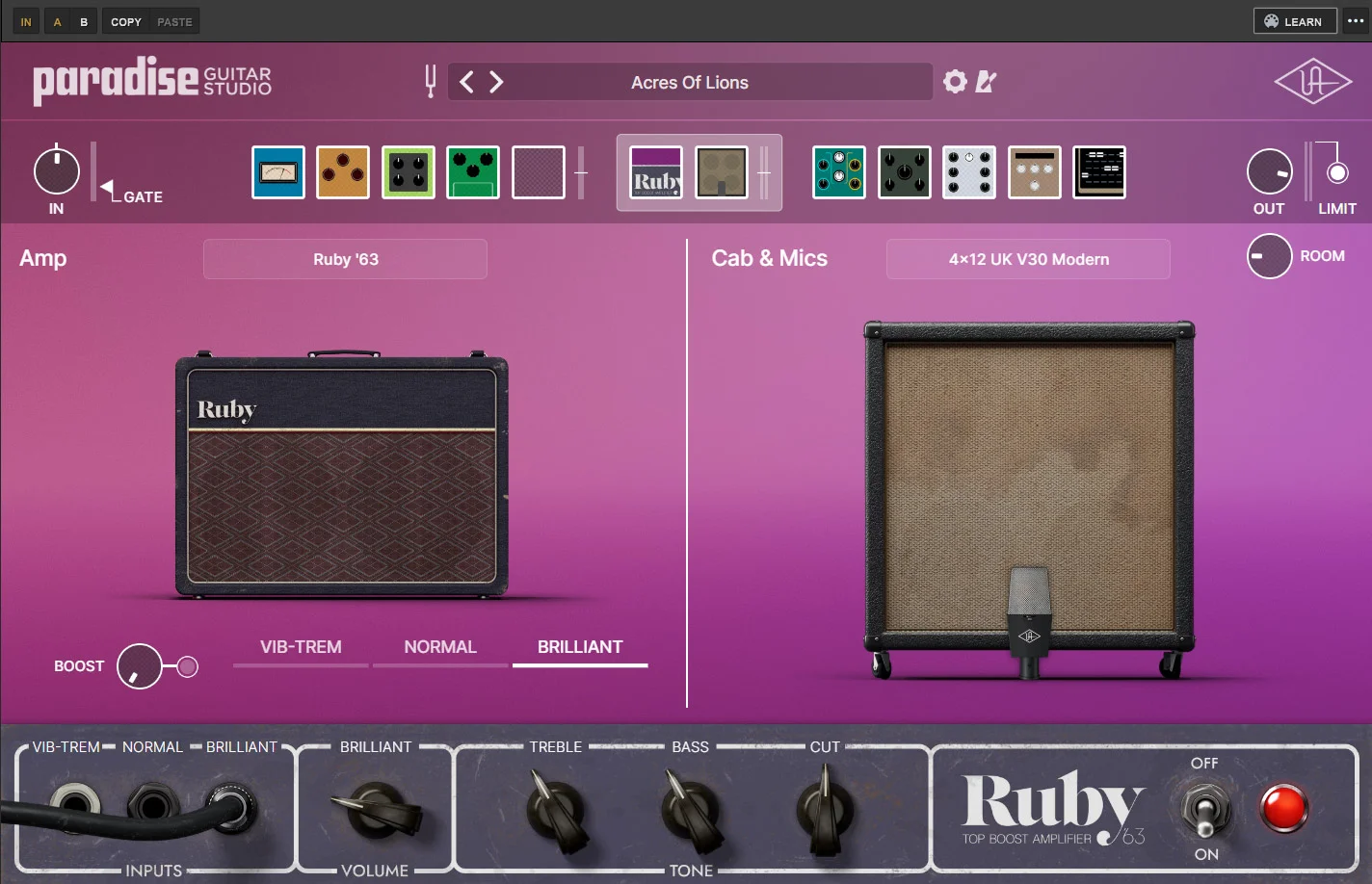Click the metronome icon beside the gear
The image size is (1372, 884).
coord(986,82)
